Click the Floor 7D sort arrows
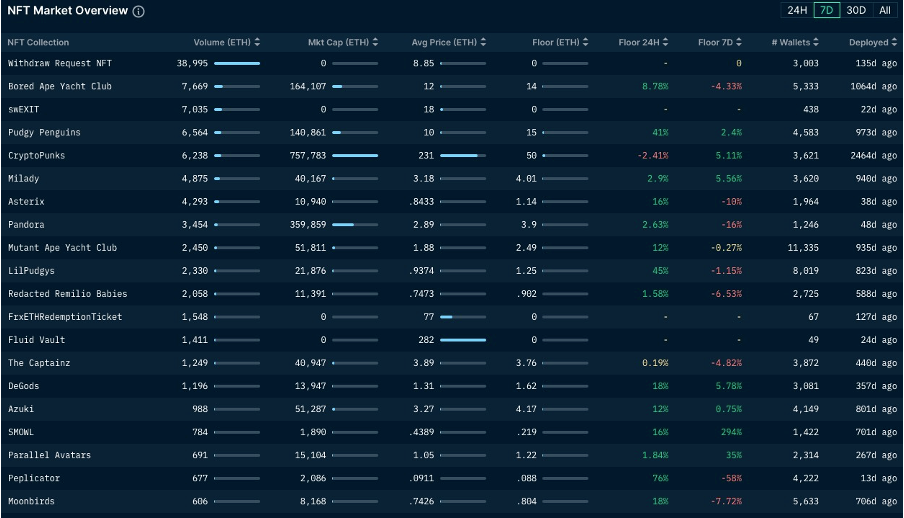This screenshot has height=518, width=904. click(x=740, y=42)
